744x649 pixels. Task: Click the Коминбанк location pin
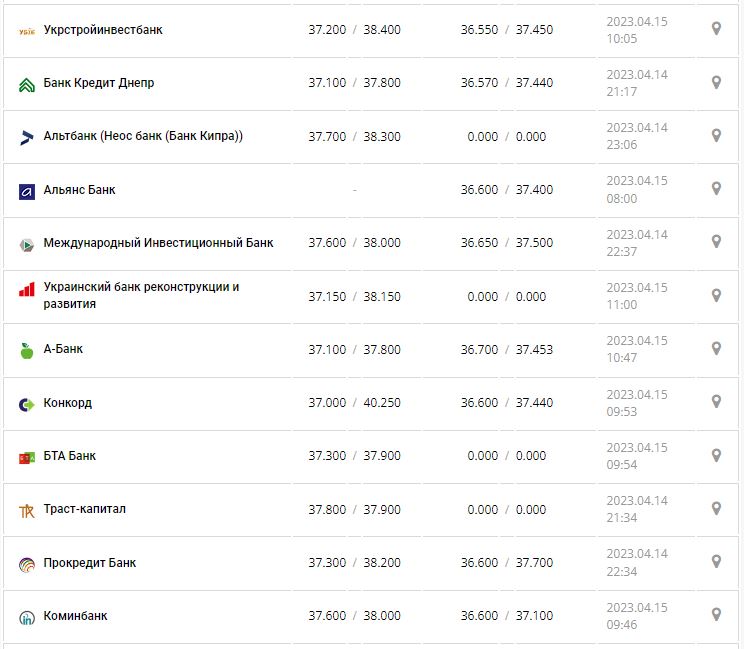click(716, 614)
